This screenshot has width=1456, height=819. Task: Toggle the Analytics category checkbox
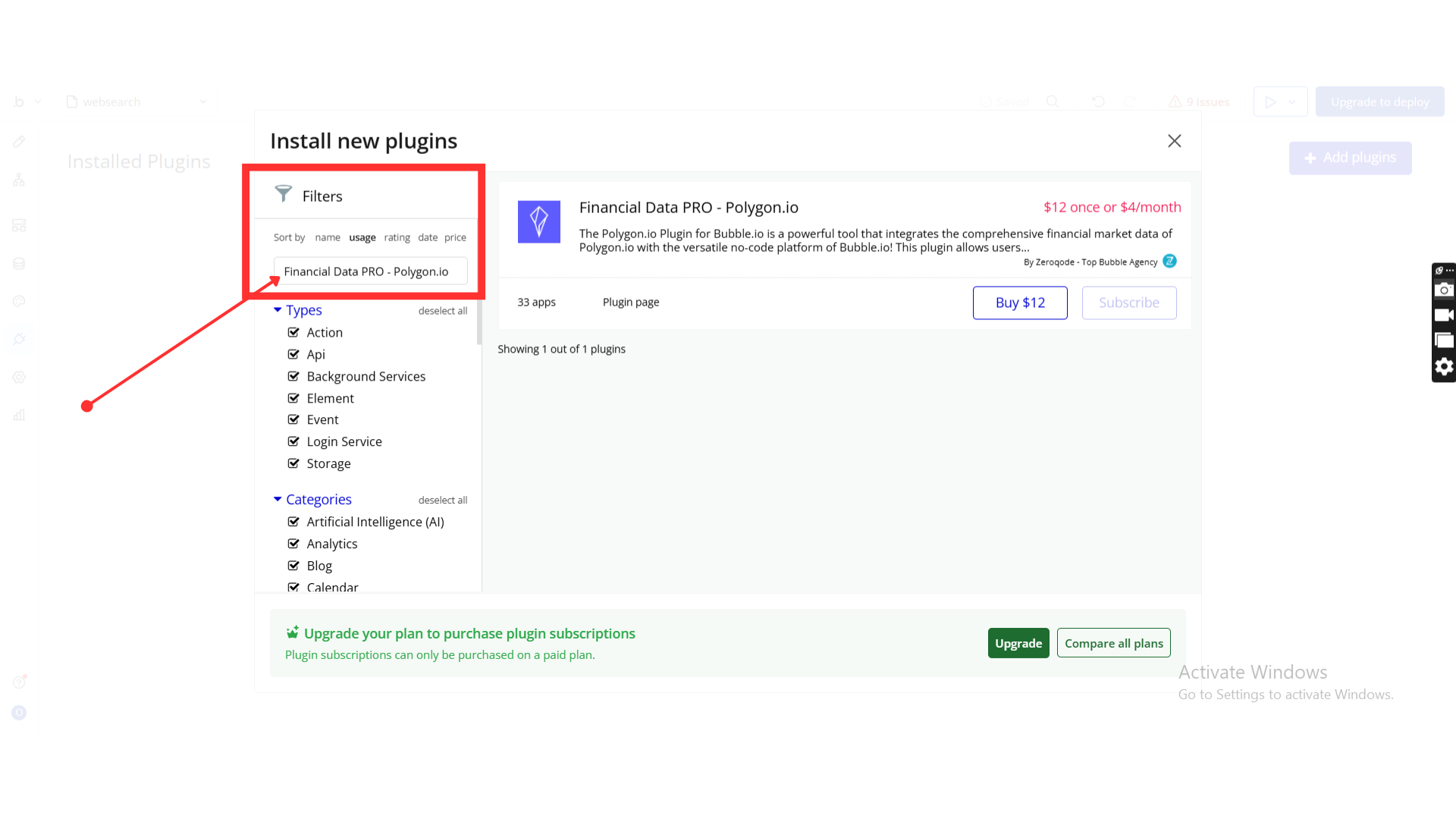293,544
